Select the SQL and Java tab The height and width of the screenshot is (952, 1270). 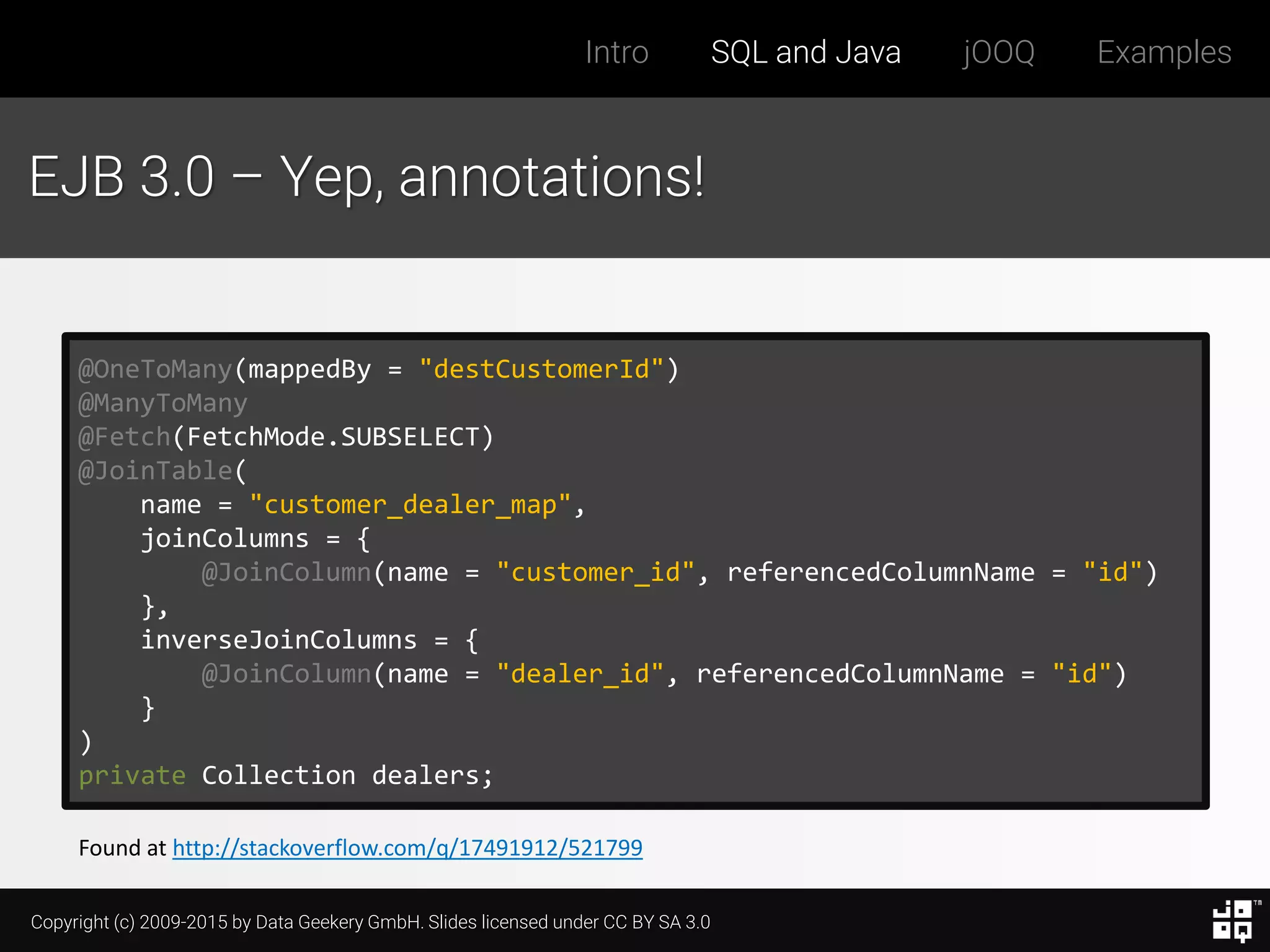pyautogui.click(x=806, y=52)
